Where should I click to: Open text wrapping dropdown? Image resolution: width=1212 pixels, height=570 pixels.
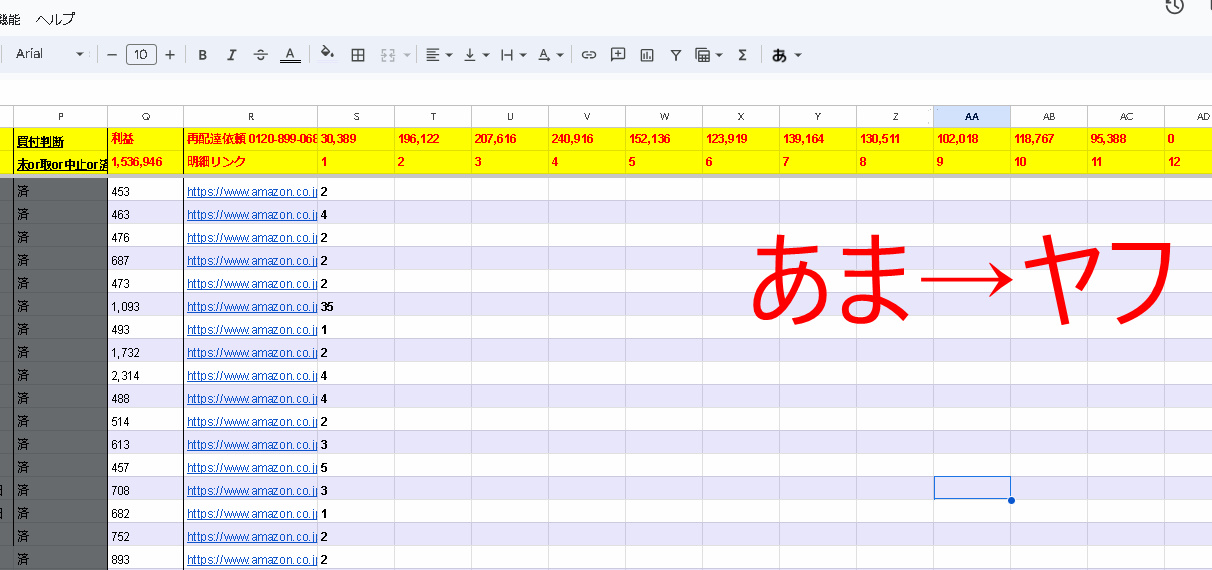pos(512,55)
